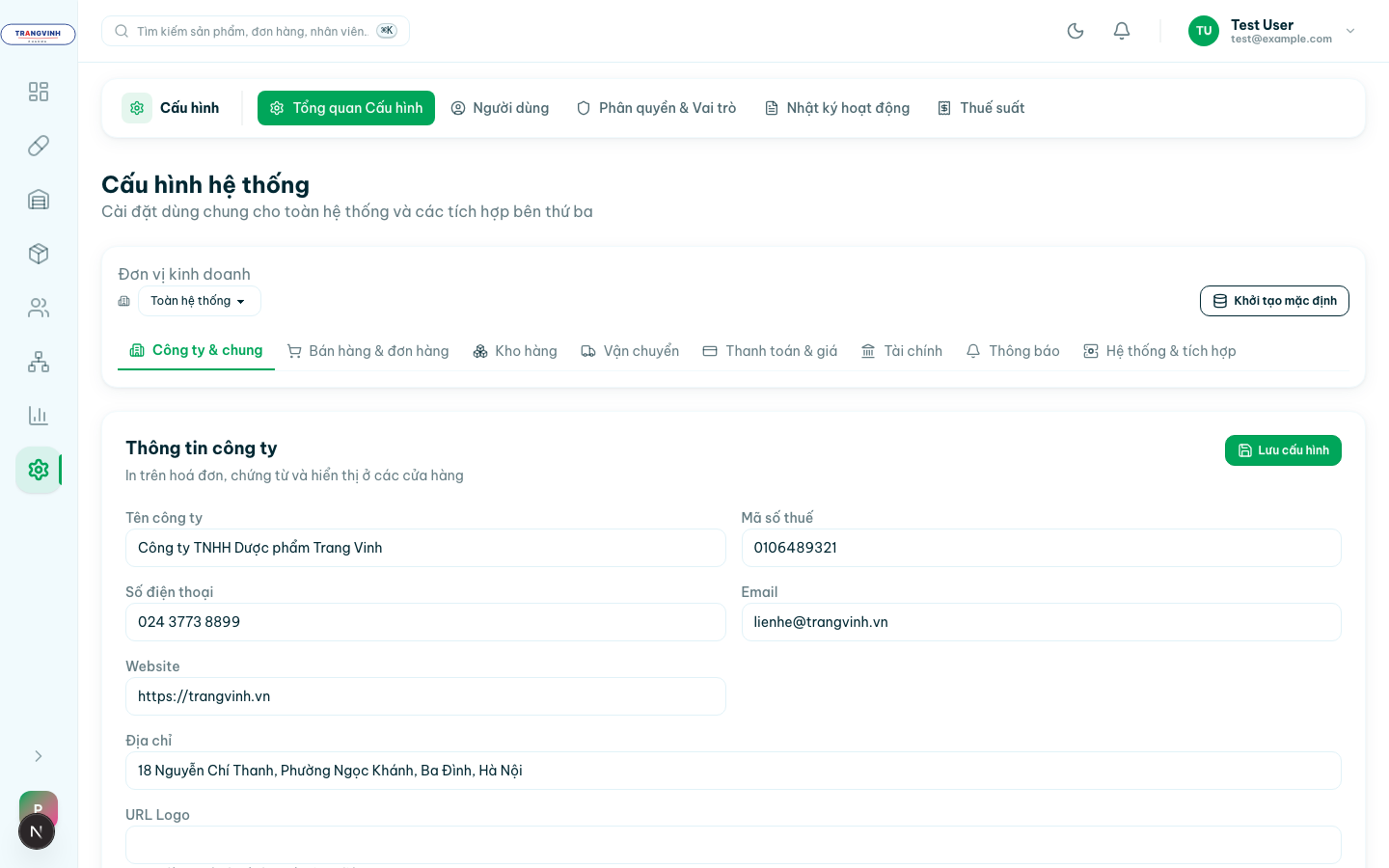Viewport: 1389px width, 868px height.
Task: Click the "Đơn vị kinh doanh" label
Action: pos(184,274)
